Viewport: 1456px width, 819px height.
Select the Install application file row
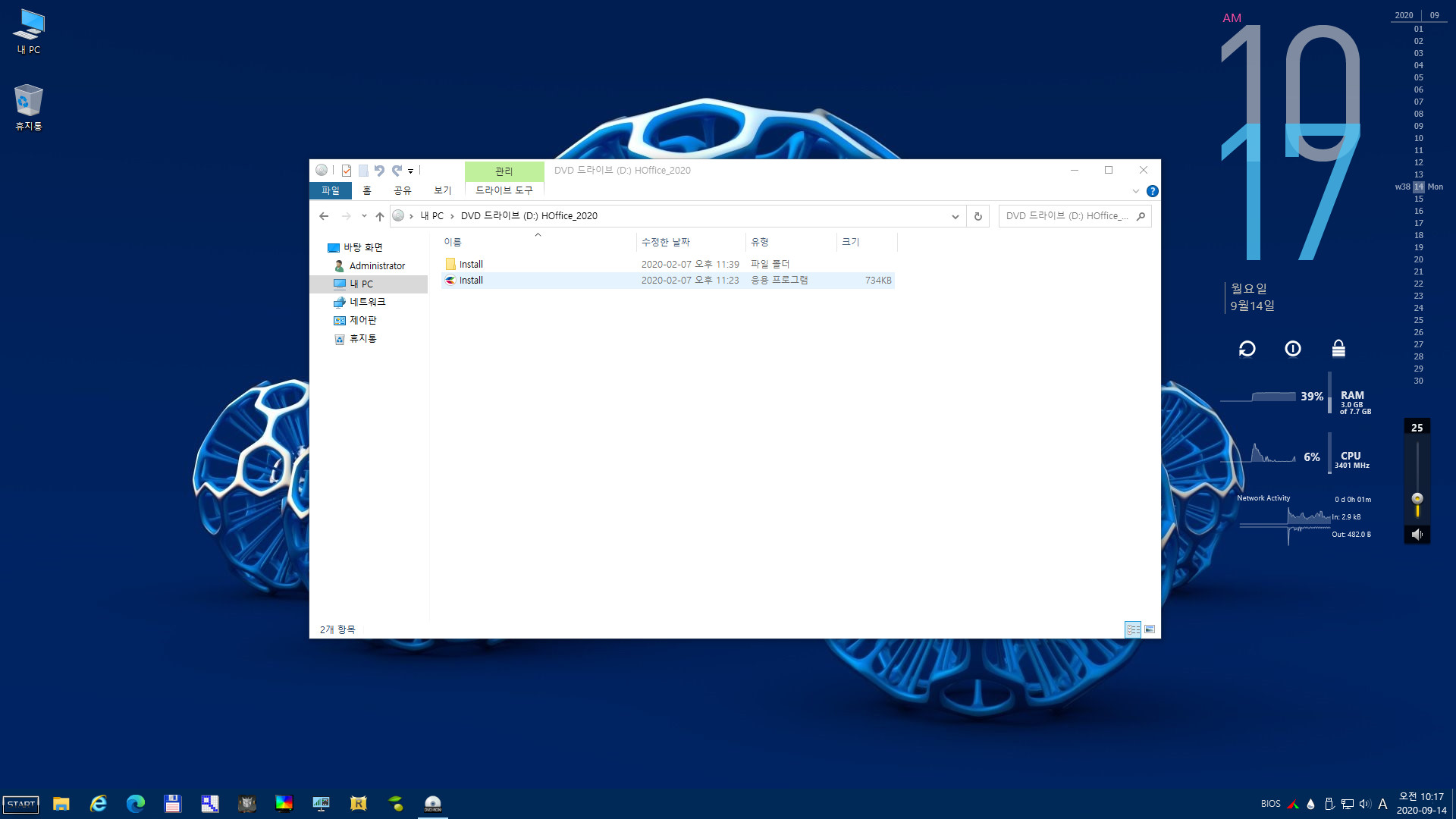(668, 280)
